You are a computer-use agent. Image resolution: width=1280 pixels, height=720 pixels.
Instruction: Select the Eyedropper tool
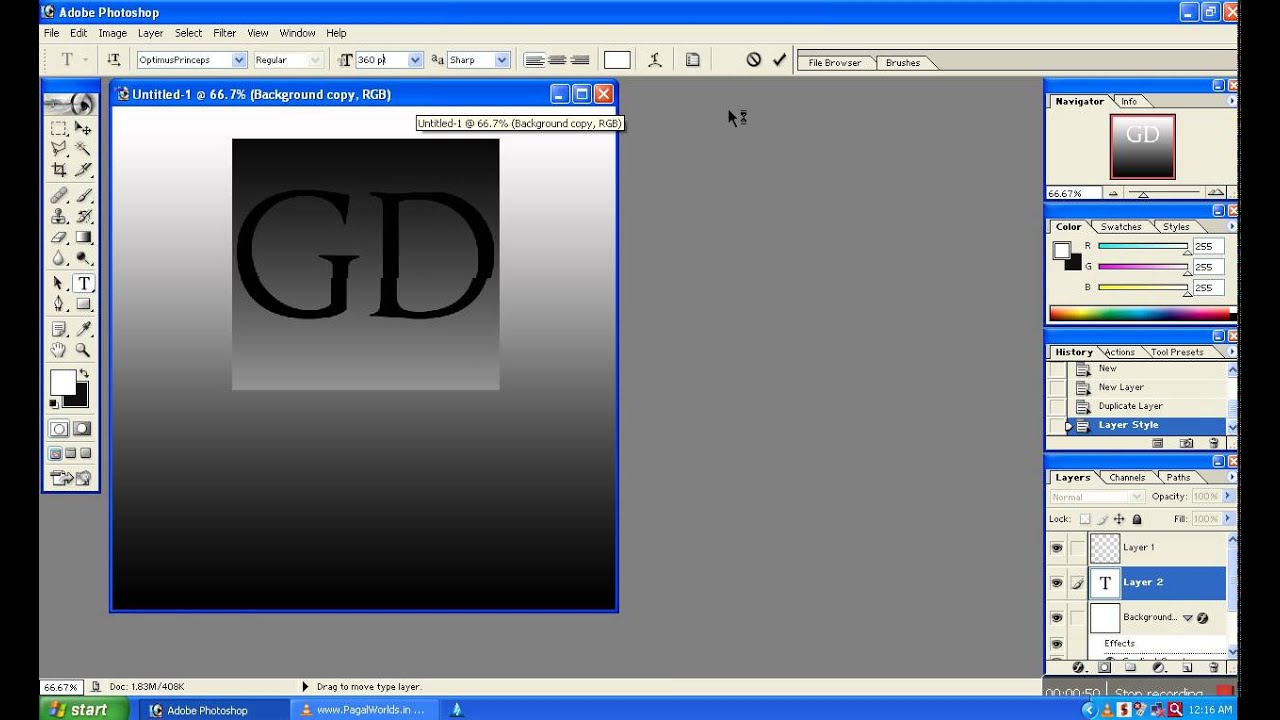click(x=83, y=329)
